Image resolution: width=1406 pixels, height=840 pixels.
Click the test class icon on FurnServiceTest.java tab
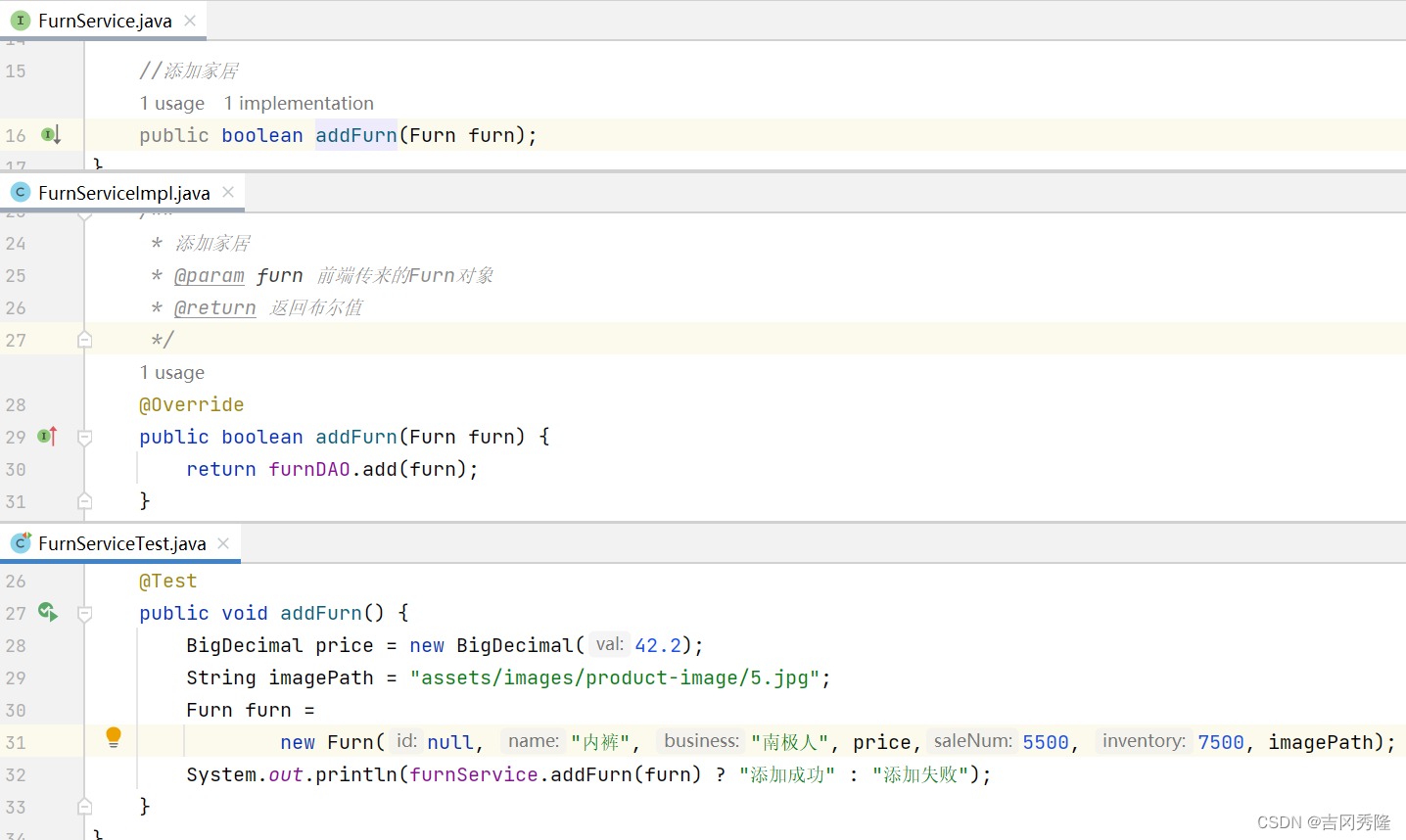point(21,542)
